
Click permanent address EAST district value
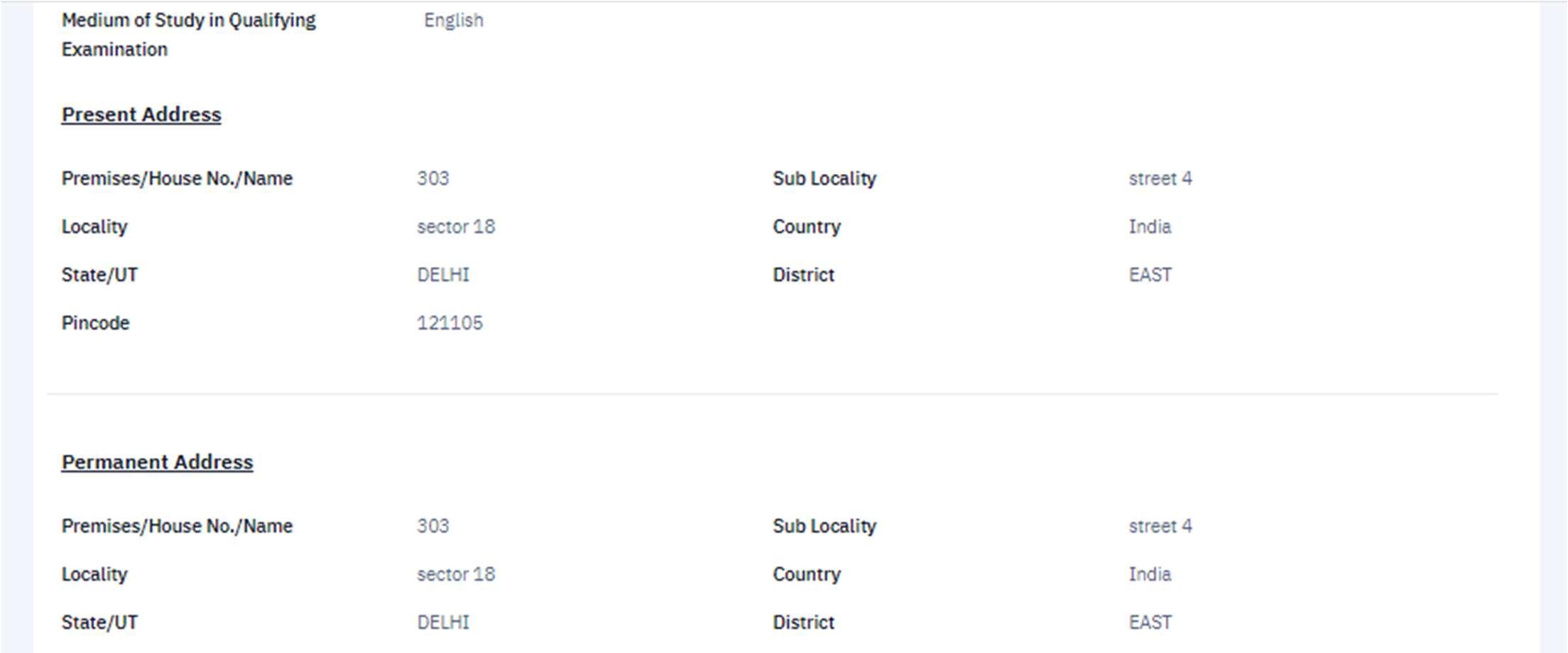pos(1150,622)
